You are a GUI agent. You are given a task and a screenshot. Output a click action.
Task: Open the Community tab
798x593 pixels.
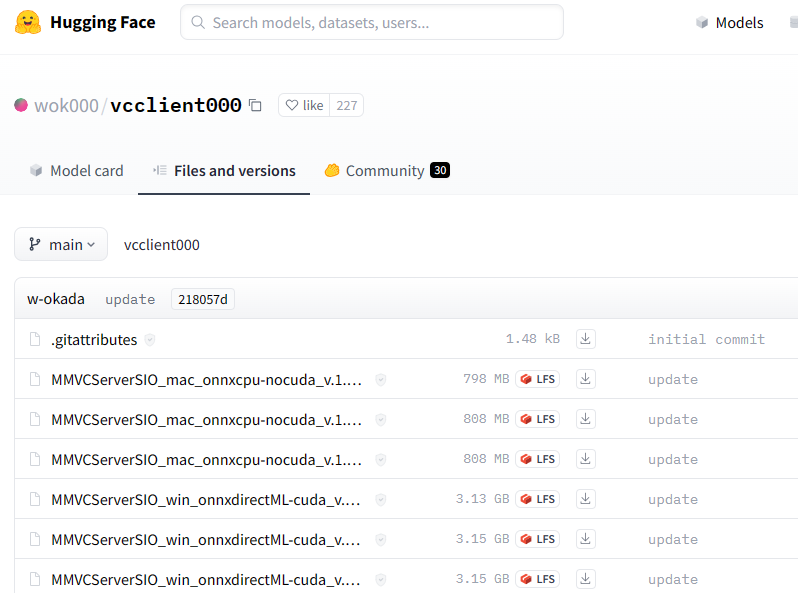tap(385, 171)
